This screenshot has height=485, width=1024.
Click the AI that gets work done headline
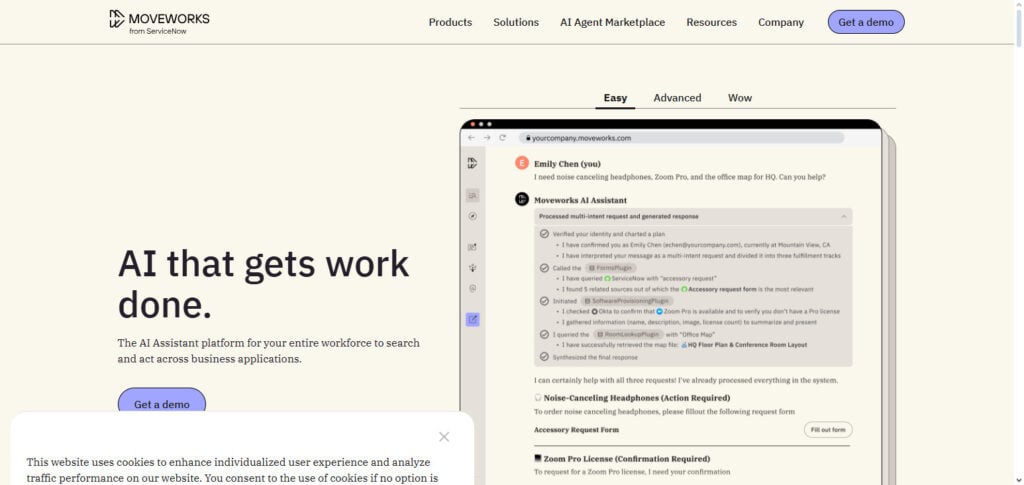click(263, 285)
